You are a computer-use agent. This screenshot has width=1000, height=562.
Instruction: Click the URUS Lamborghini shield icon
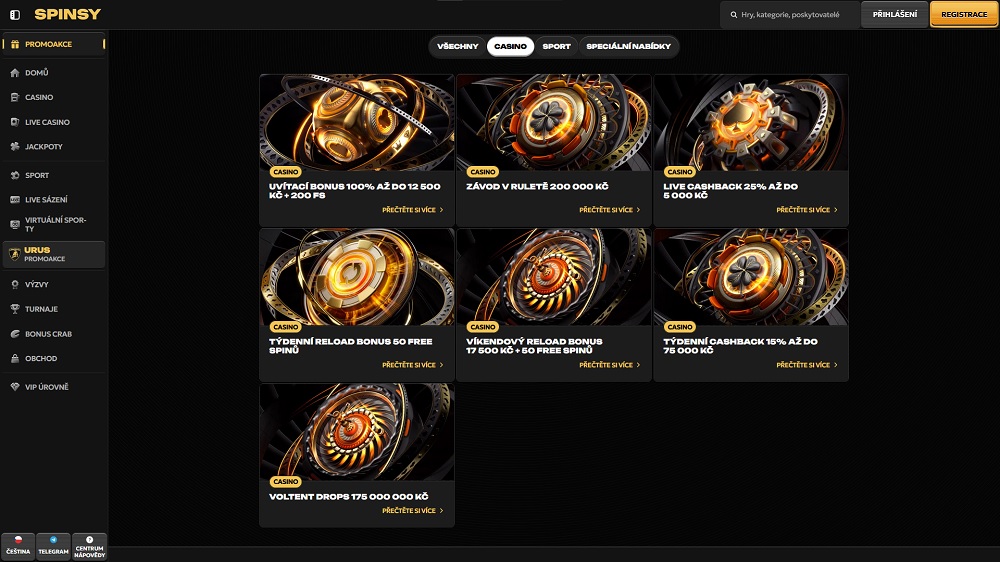click(x=15, y=254)
